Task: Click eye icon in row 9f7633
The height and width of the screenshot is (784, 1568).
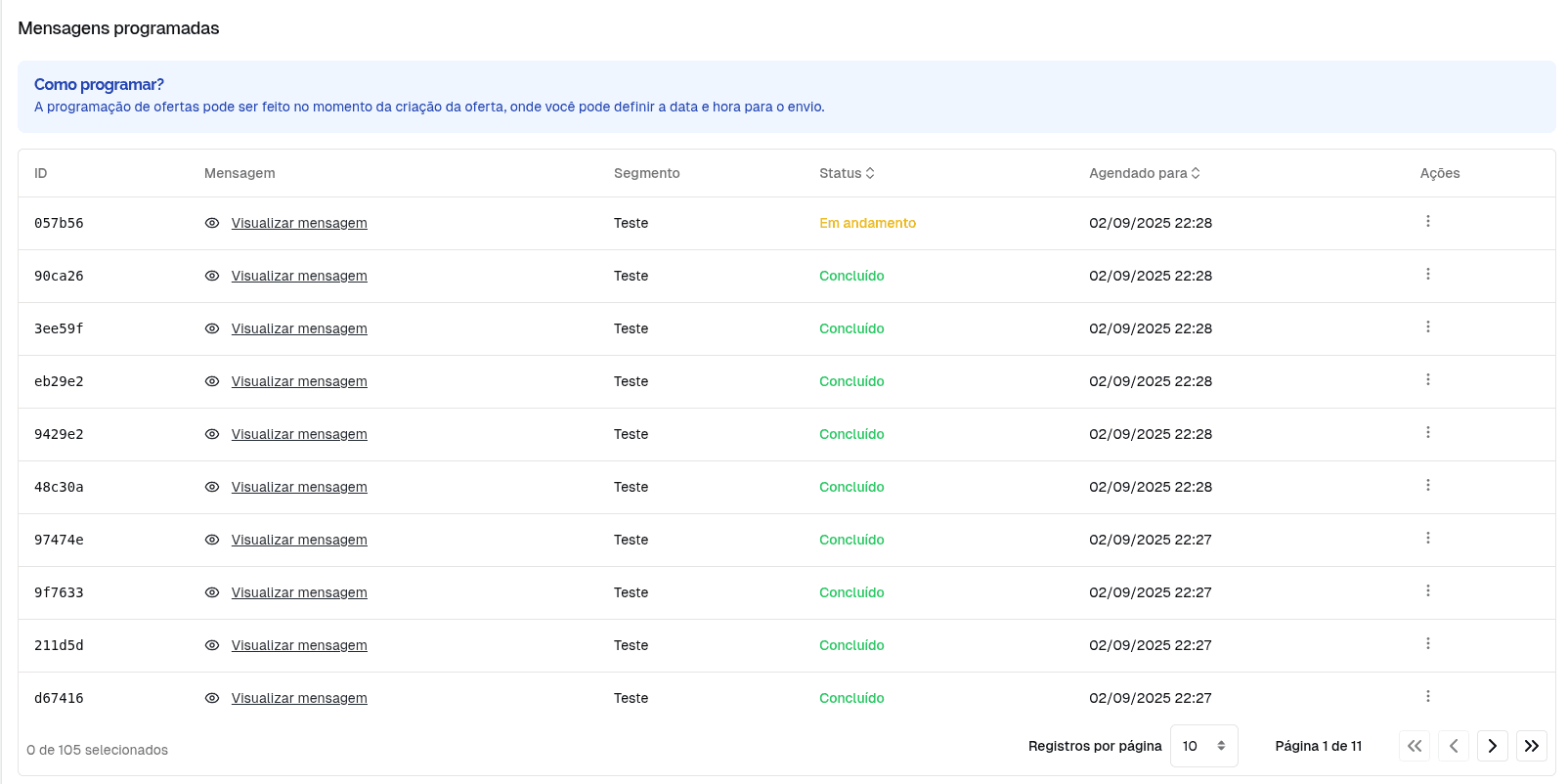Action: click(x=211, y=592)
